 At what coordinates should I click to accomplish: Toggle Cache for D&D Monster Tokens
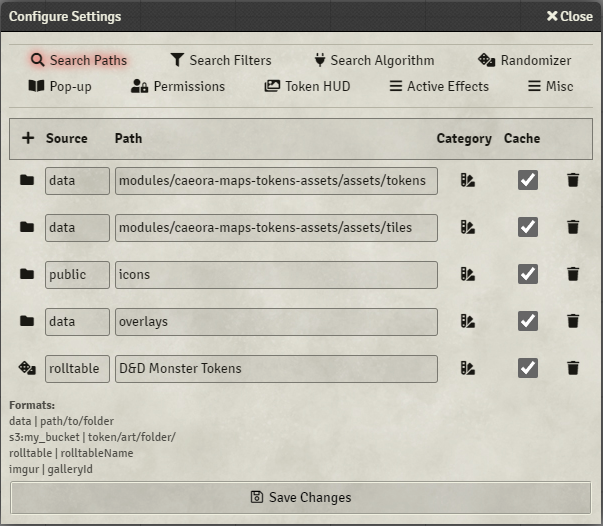[x=528, y=368]
